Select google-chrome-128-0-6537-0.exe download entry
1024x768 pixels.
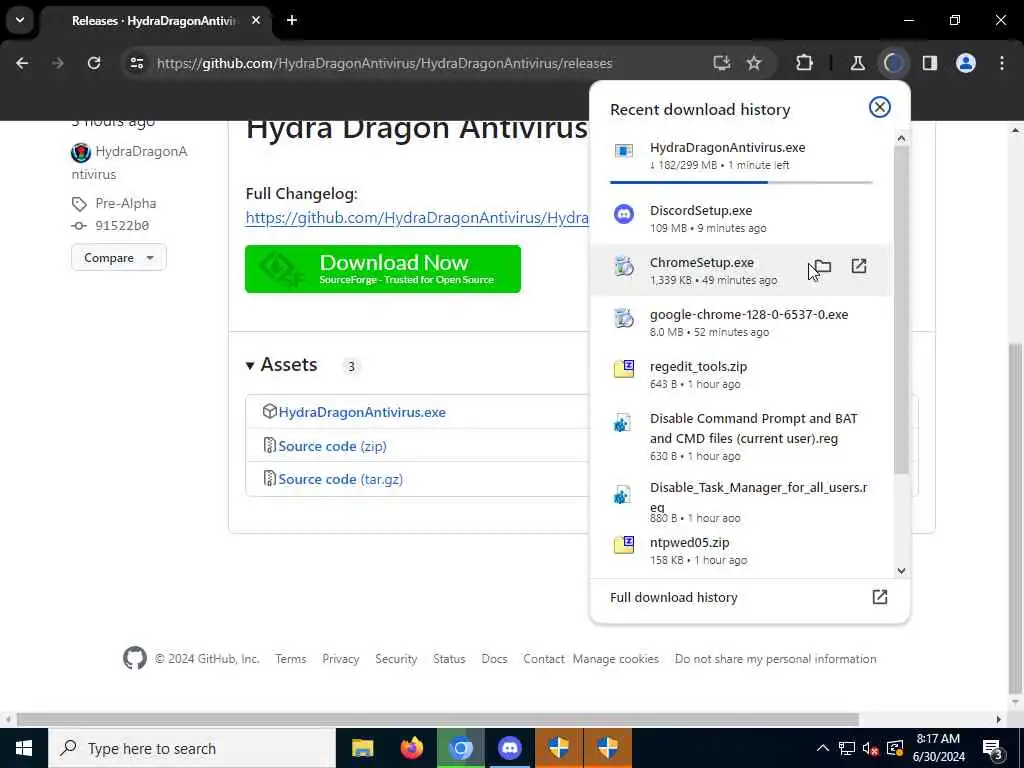pyautogui.click(x=741, y=322)
